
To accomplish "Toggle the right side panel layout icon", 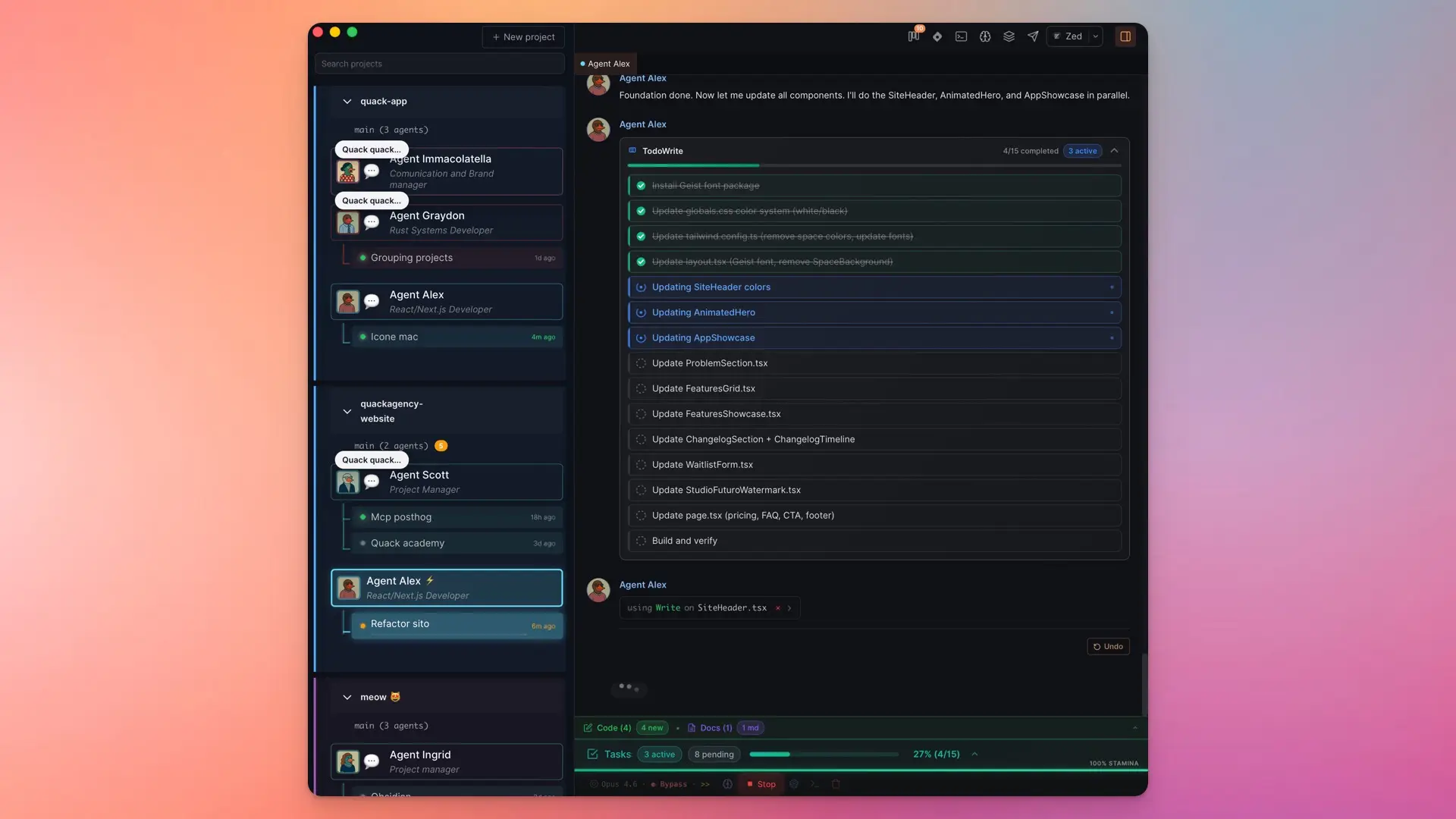I will point(1125,36).
